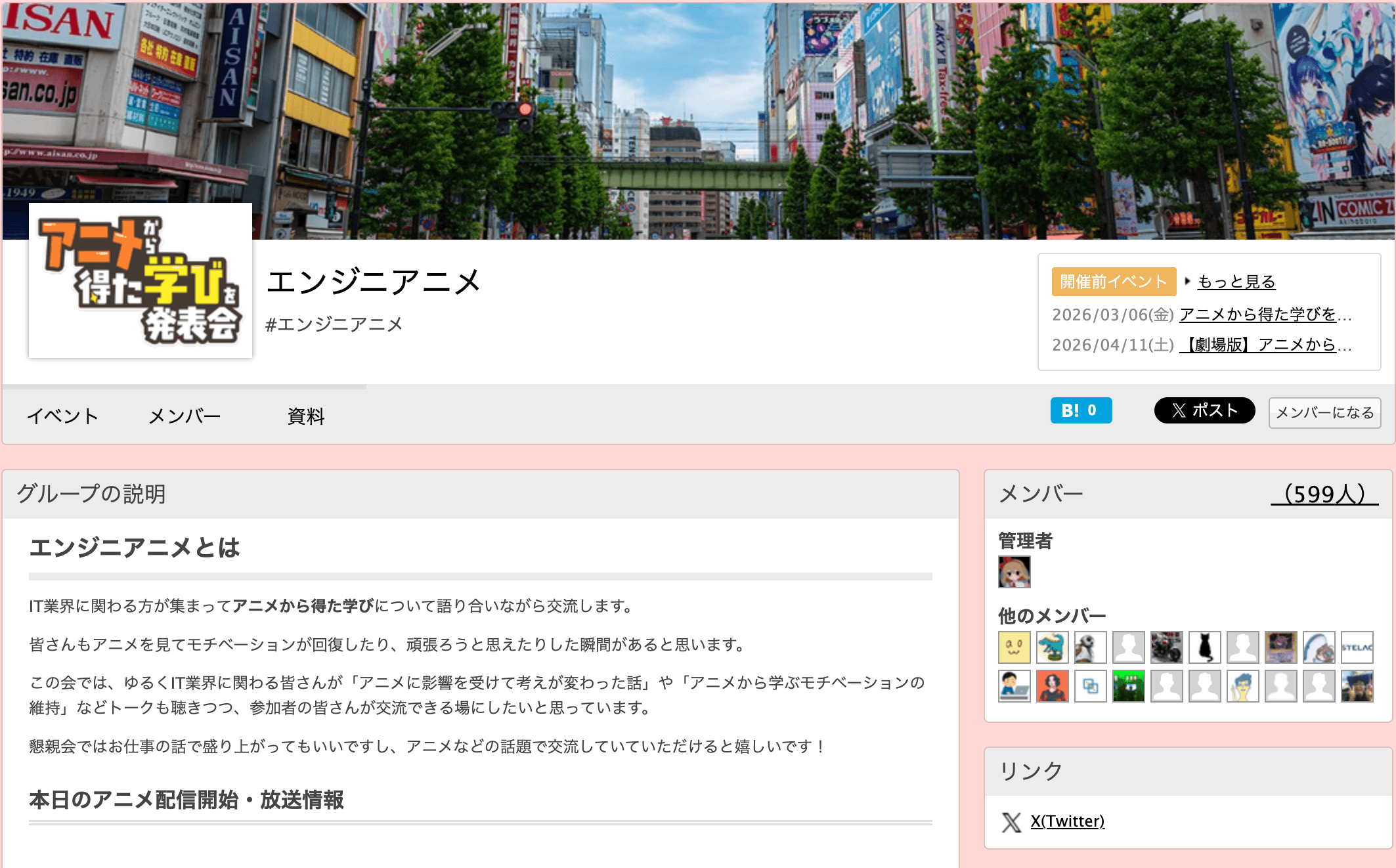Open the BB-8 robot member avatar
Image resolution: width=1396 pixels, height=868 pixels.
[1090, 647]
